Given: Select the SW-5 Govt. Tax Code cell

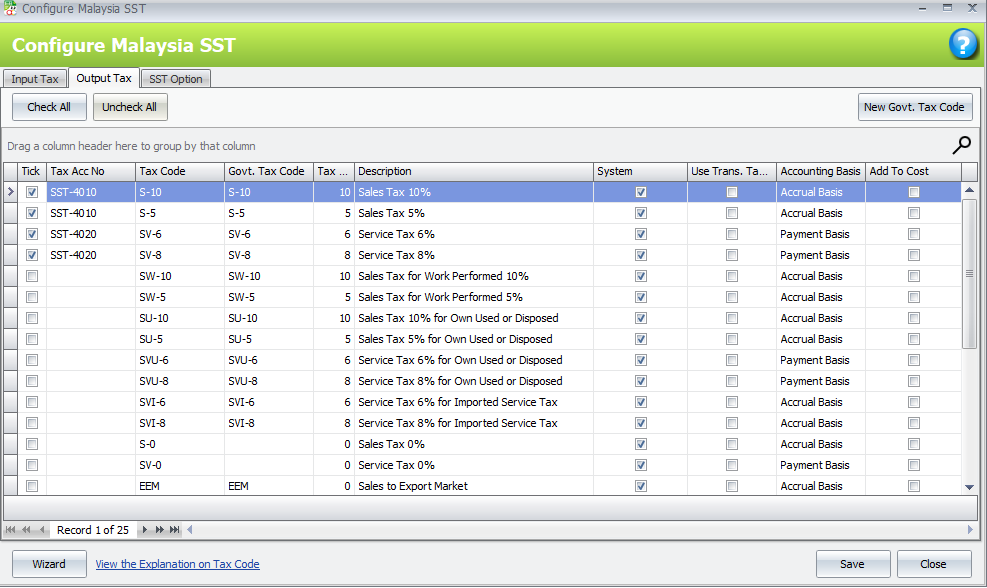Looking at the screenshot, I should (x=269, y=297).
